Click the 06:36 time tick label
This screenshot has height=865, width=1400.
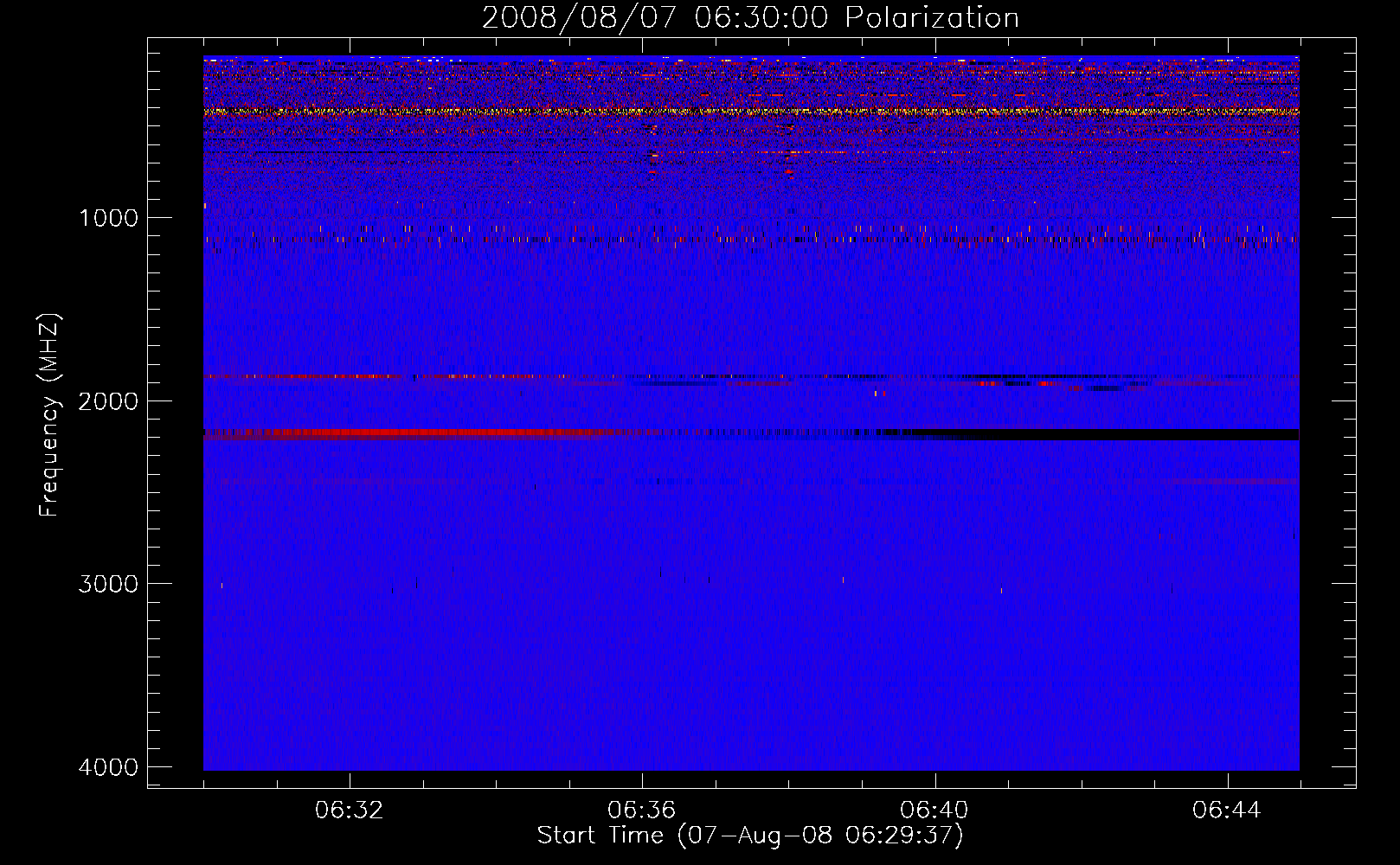[x=642, y=811]
